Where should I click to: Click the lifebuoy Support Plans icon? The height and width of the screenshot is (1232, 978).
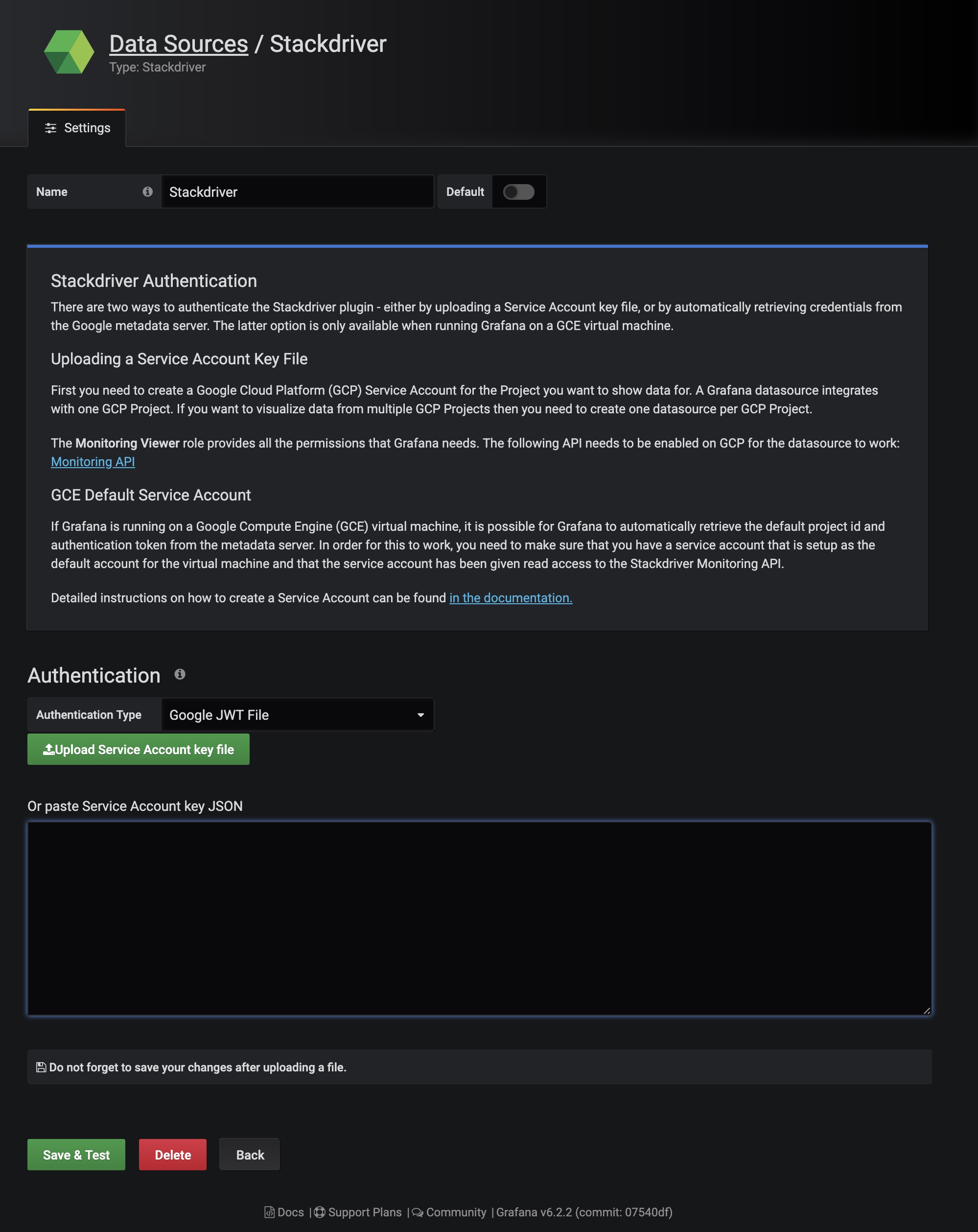pos(320,1212)
